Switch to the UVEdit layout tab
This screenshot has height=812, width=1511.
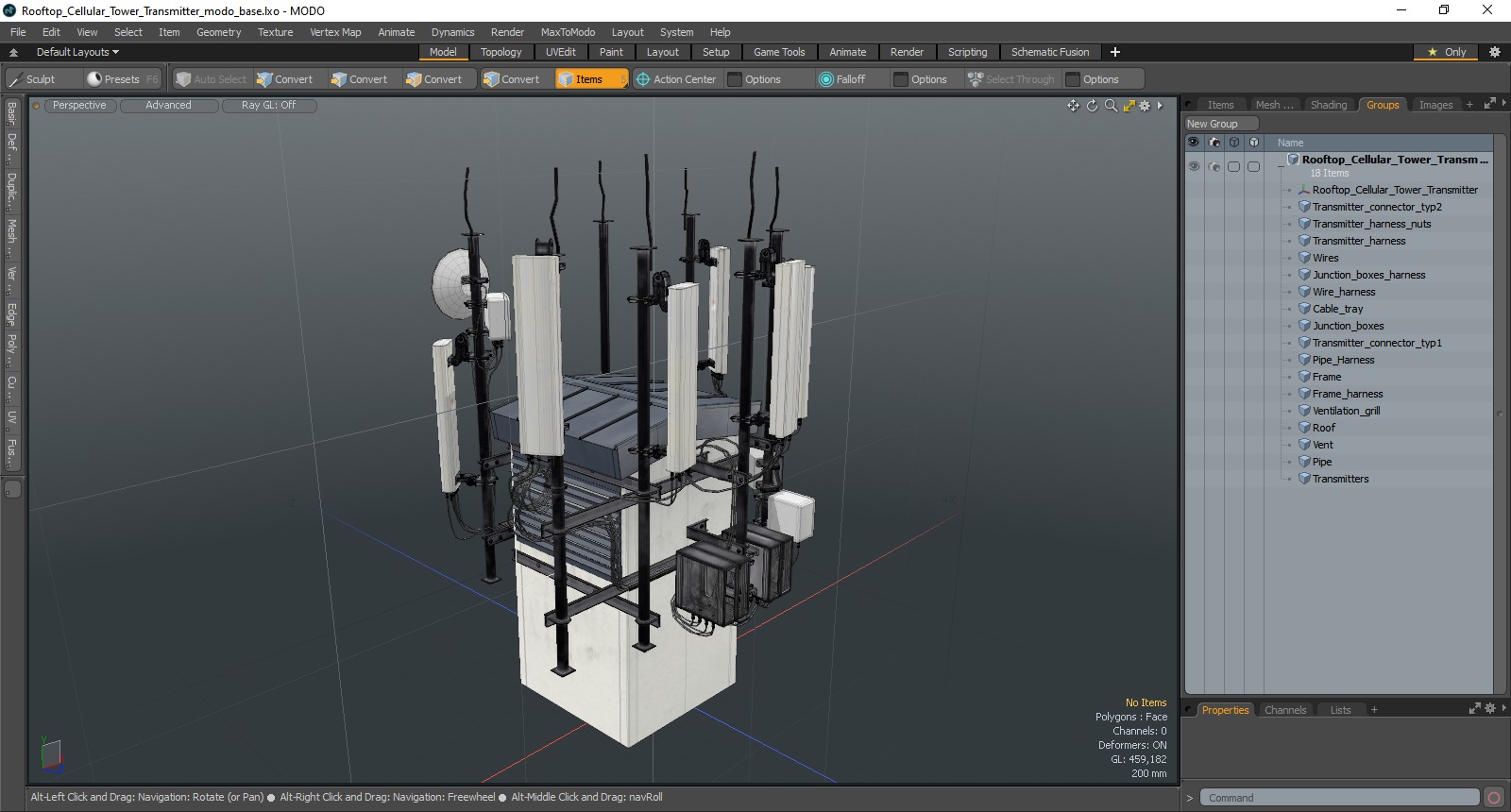pos(560,52)
